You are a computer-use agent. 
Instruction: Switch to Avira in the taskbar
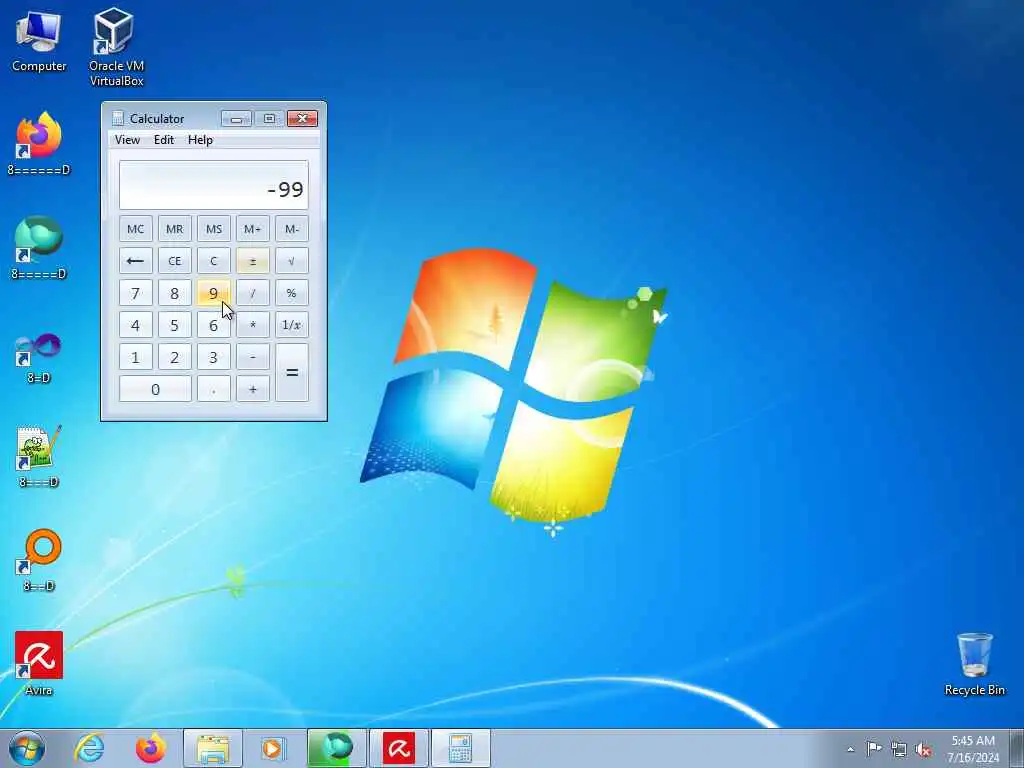[x=399, y=748]
